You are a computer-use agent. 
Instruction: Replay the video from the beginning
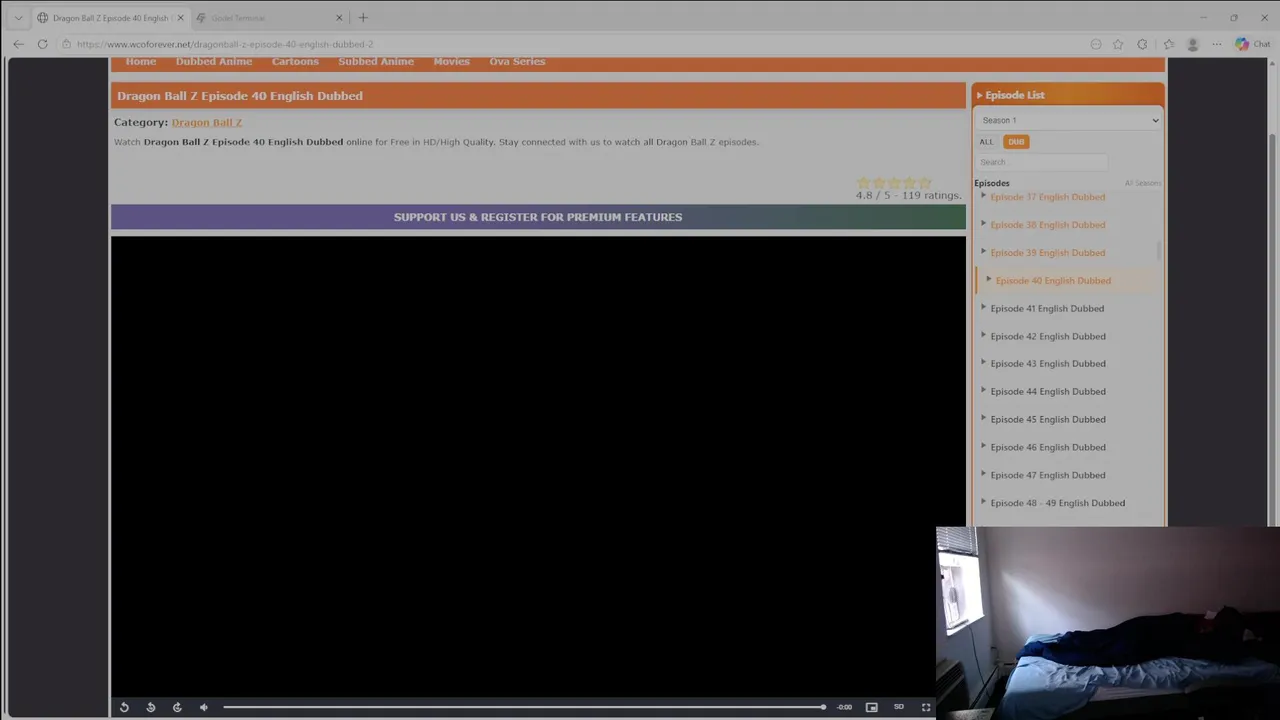[124, 707]
